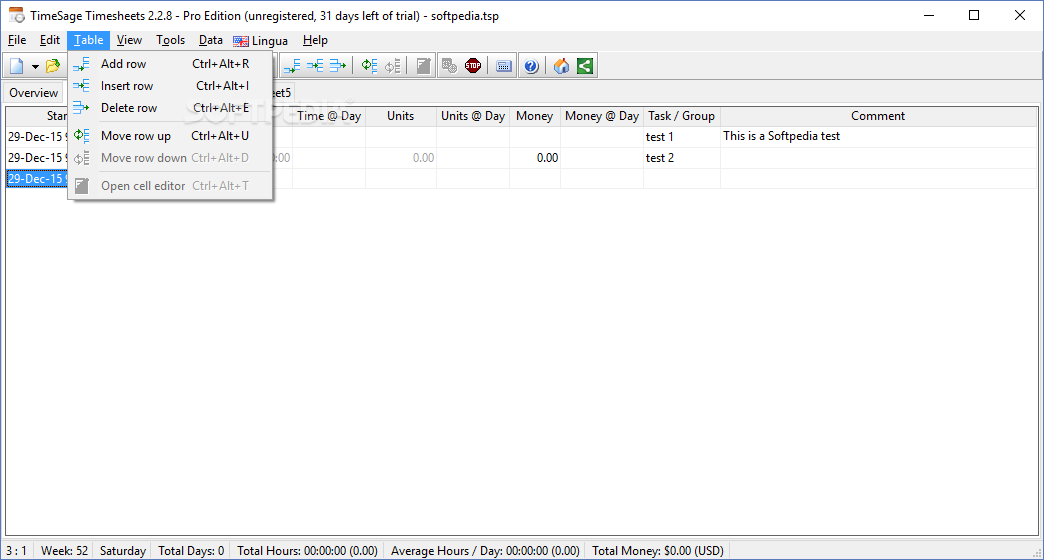The height and width of the screenshot is (560, 1044).
Task: Click the Time @ Day column header
Action: (329, 116)
